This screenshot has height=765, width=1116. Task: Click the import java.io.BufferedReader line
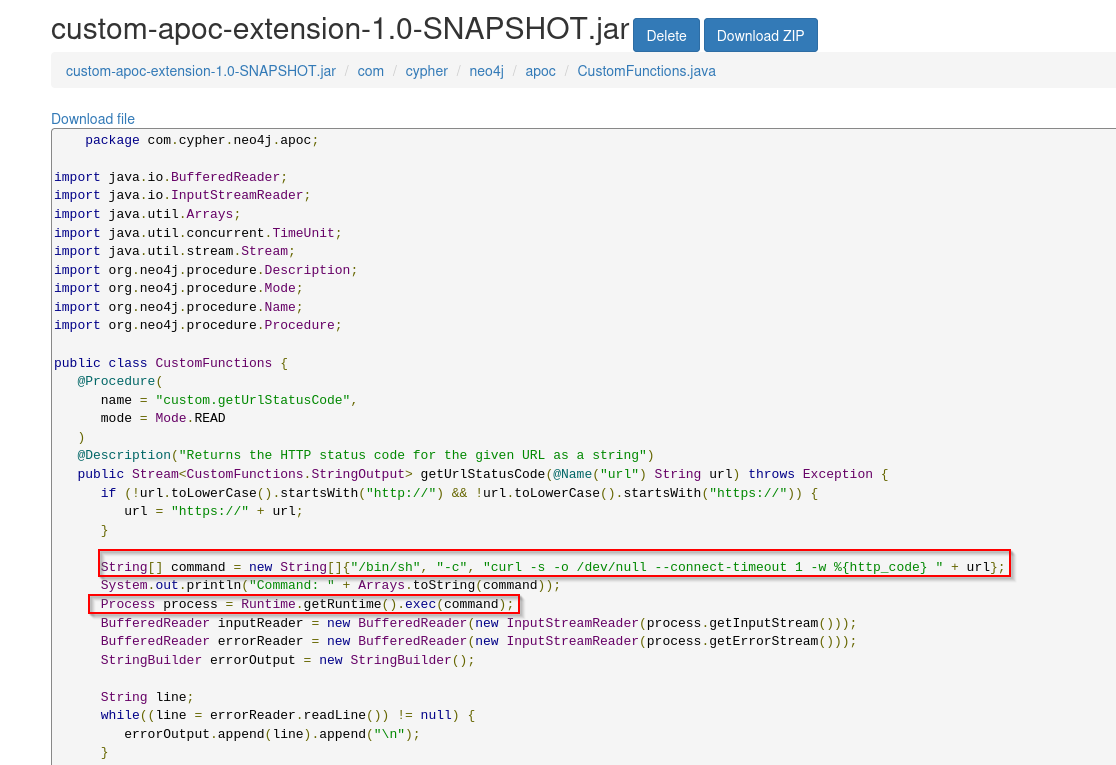click(170, 177)
